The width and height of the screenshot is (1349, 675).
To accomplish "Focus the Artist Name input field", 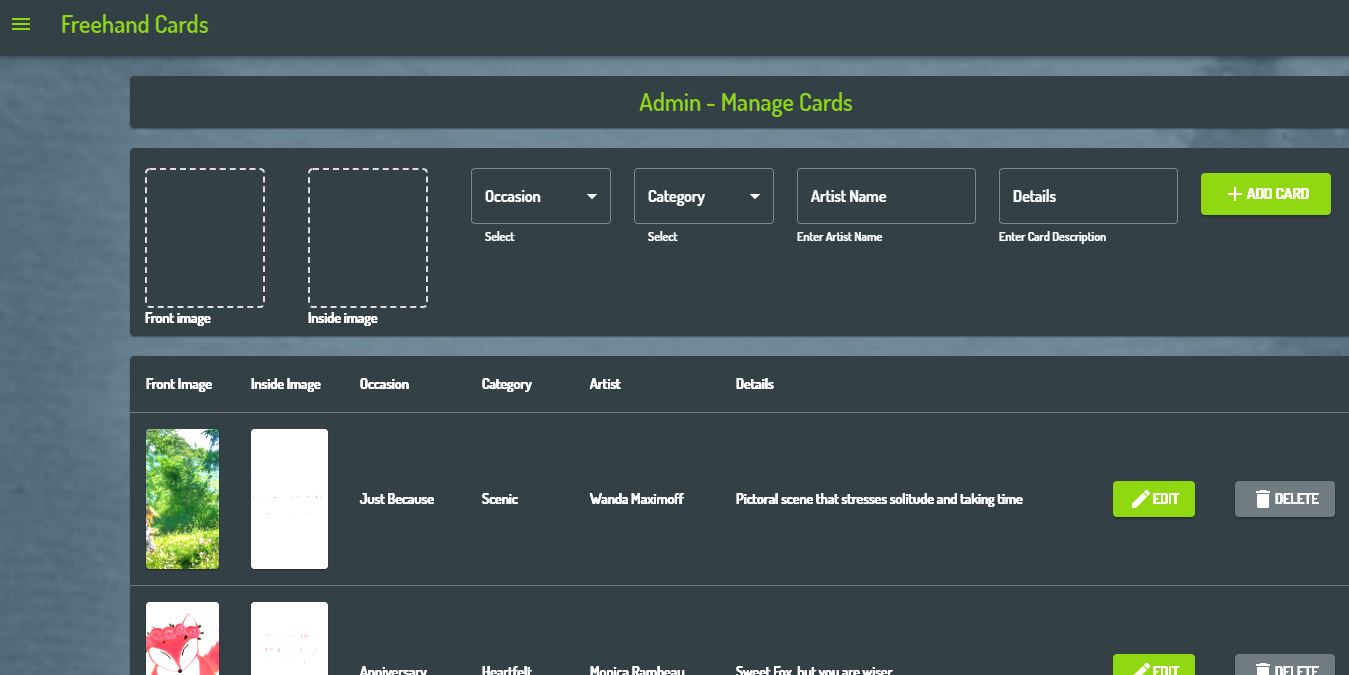I will [885, 196].
